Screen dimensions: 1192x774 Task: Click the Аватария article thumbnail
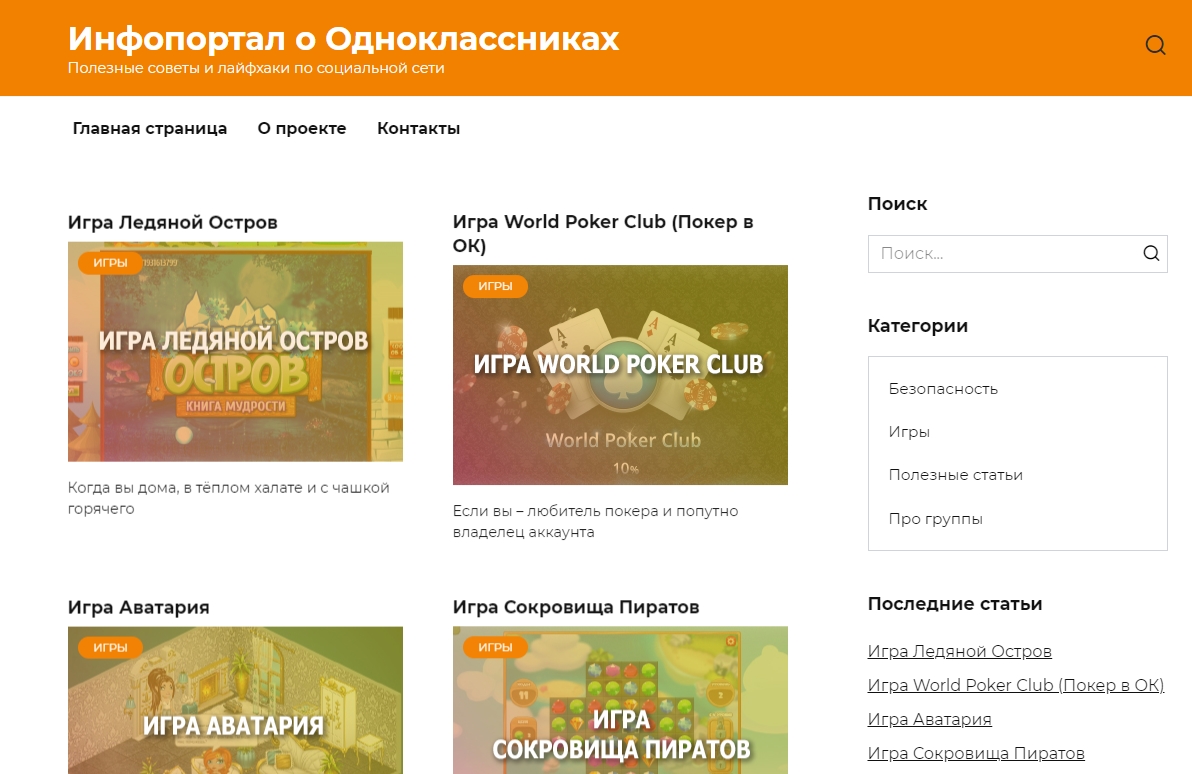pos(235,700)
